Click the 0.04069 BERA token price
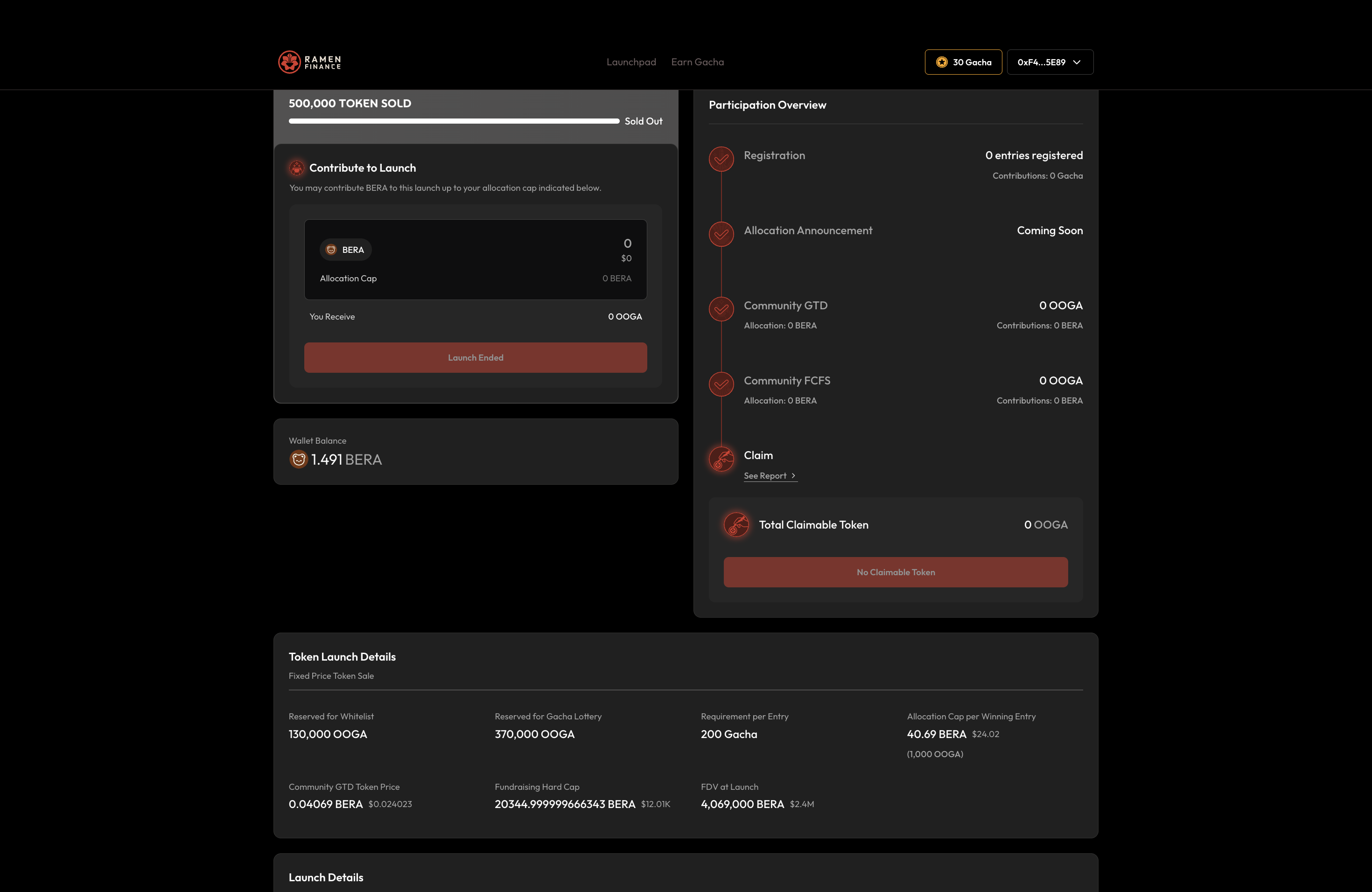Screen dimensions: 1372x892 (x=325, y=804)
